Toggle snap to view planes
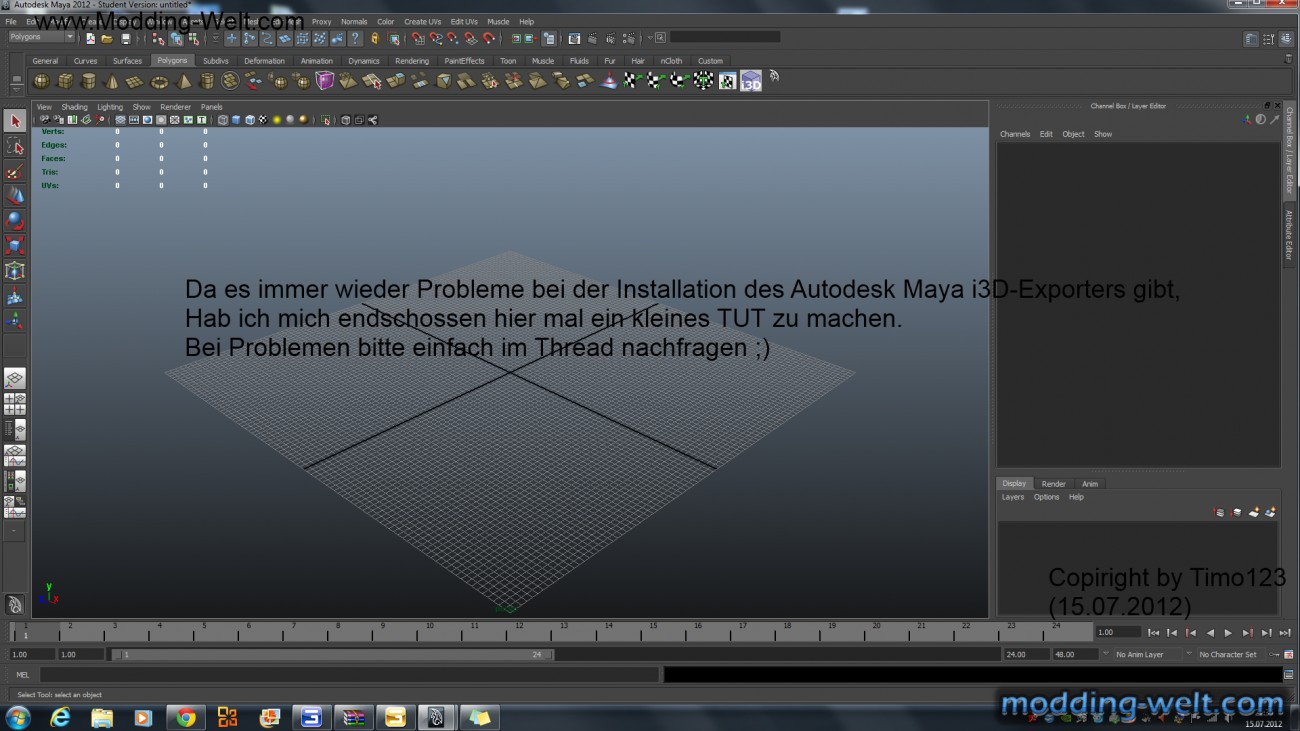The width and height of the screenshot is (1300, 731). tap(471, 39)
